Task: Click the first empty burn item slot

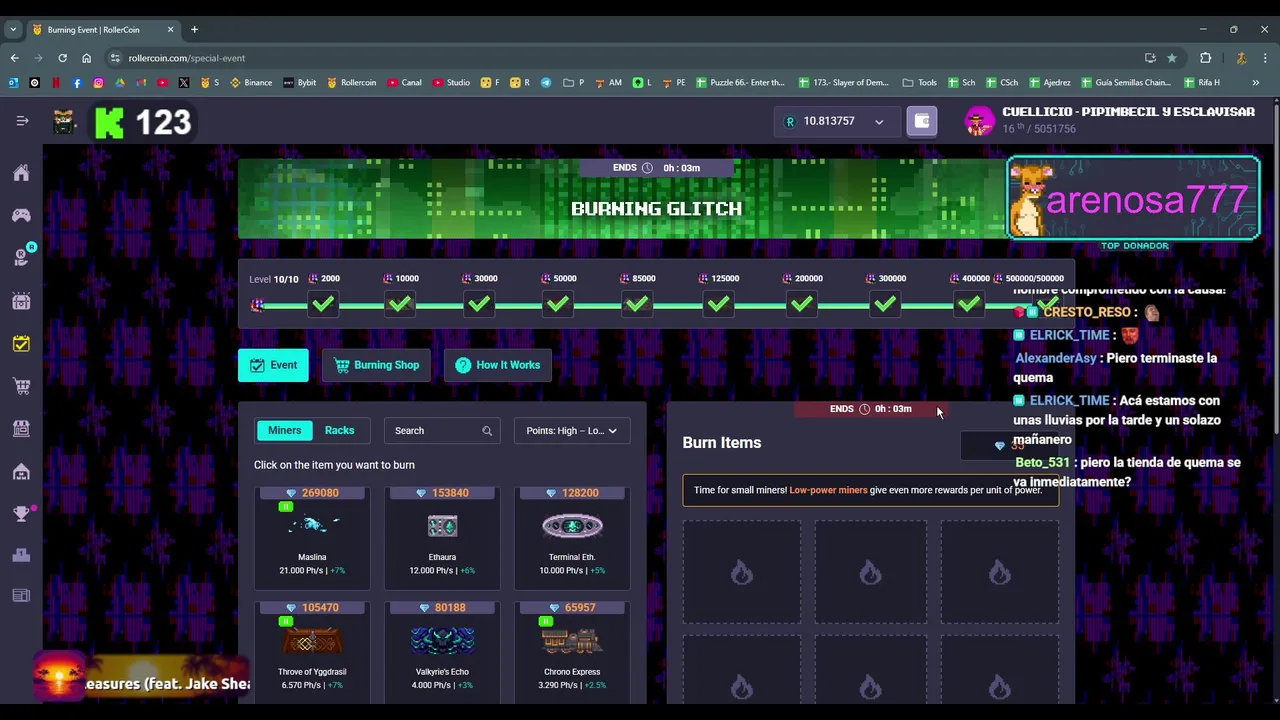Action: pos(741,572)
